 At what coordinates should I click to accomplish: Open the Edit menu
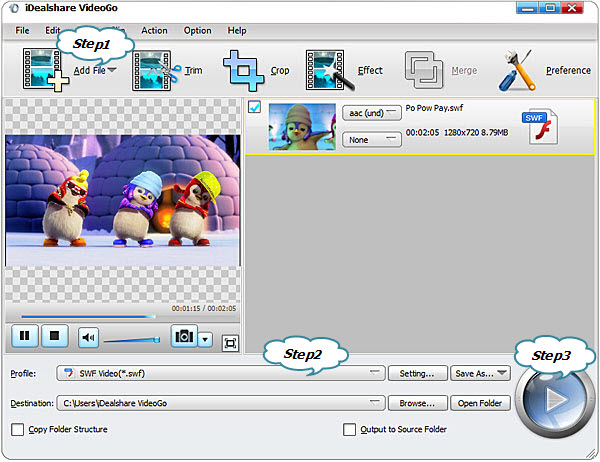click(x=52, y=30)
